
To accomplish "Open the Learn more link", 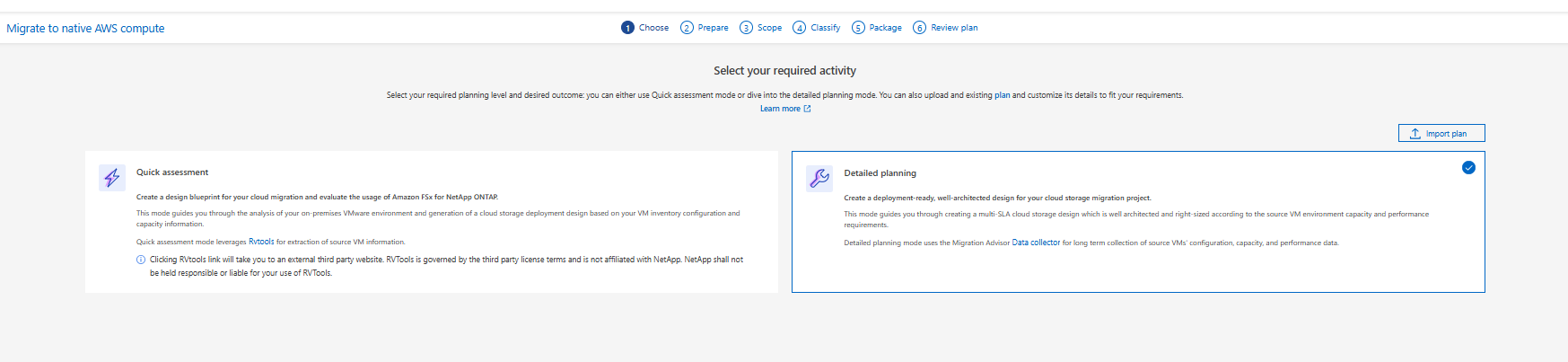I will [x=780, y=109].
